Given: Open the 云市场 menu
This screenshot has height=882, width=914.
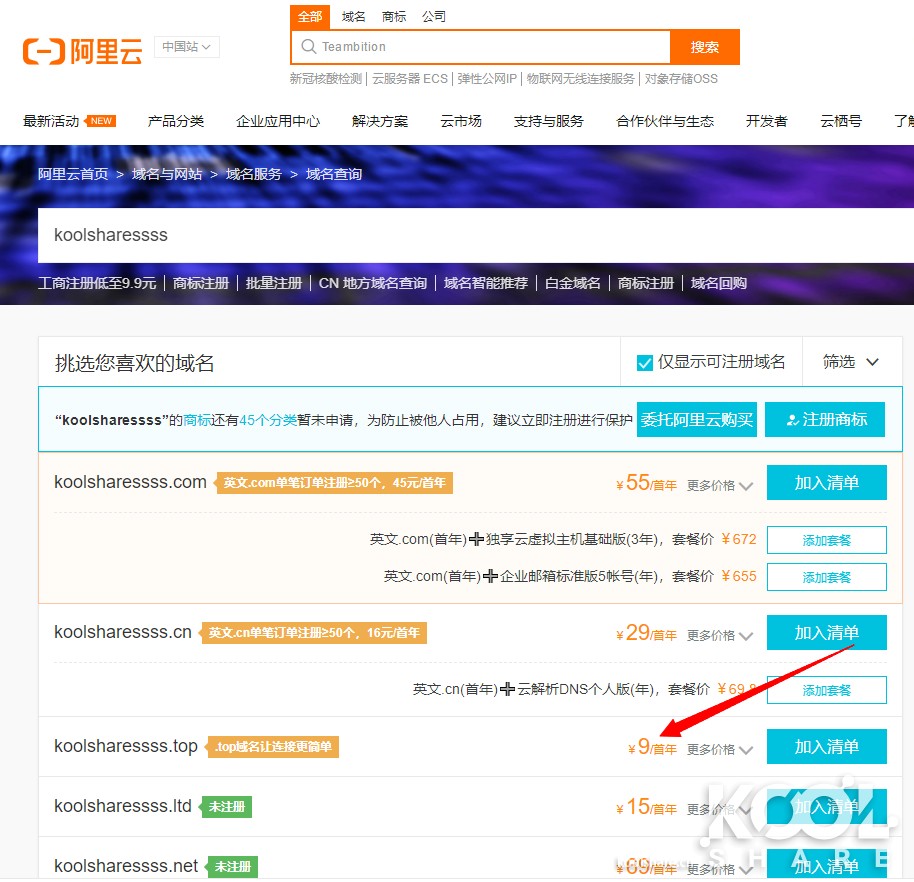Looking at the screenshot, I should tap(461, 121).
